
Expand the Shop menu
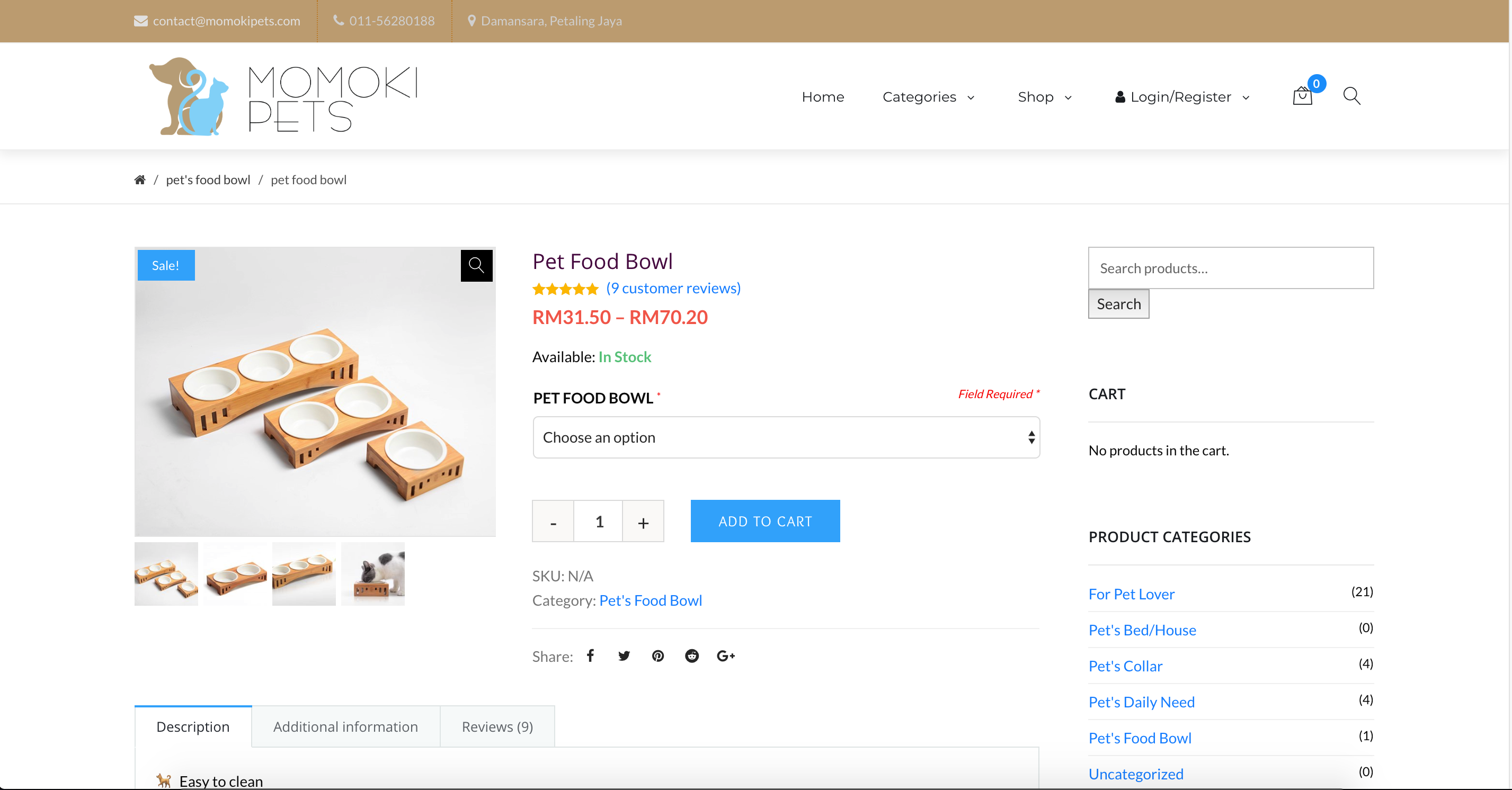click(x=1045, y=97)
